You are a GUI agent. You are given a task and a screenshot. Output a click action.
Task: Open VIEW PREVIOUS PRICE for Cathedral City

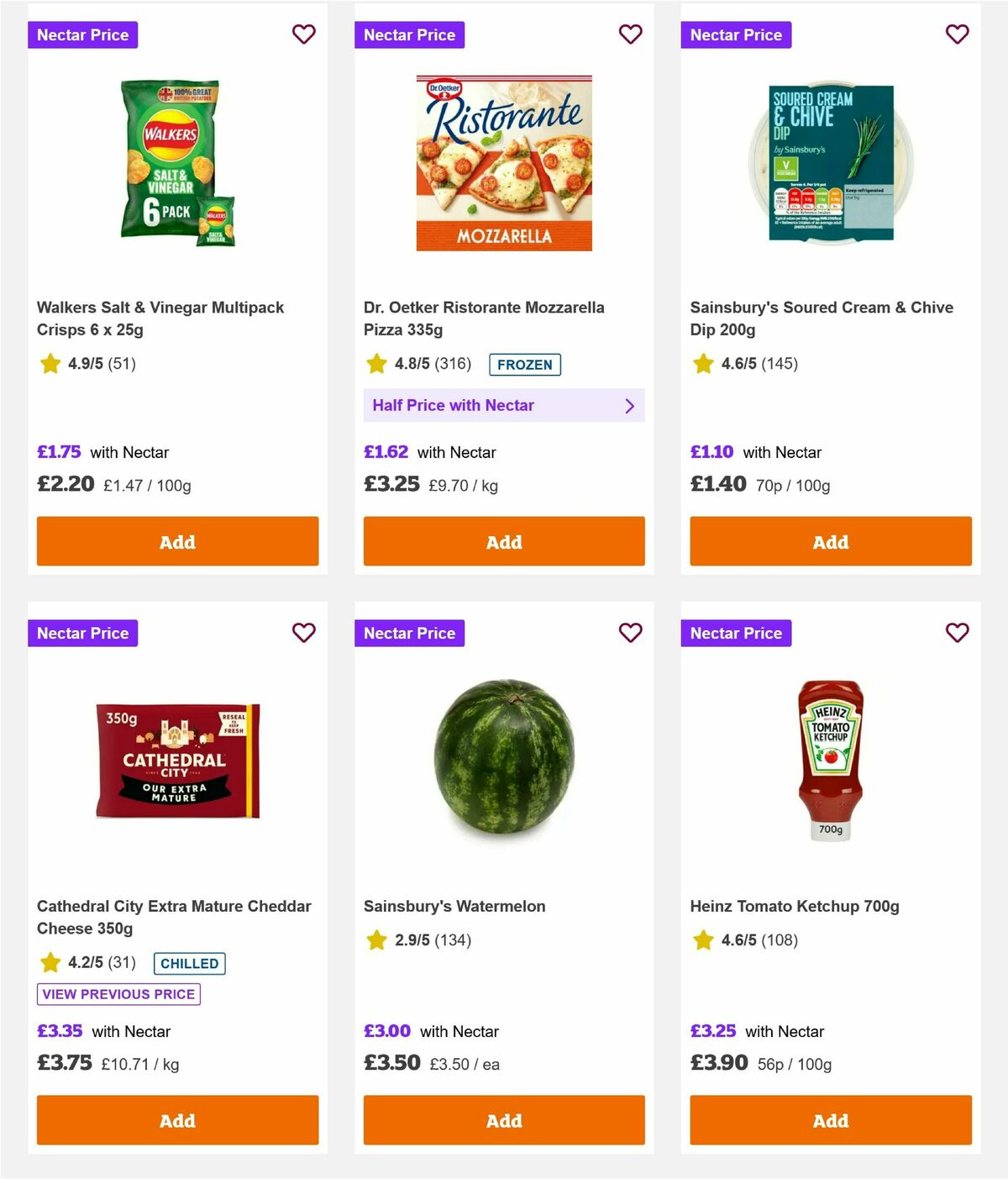click(x=118, y=993)
